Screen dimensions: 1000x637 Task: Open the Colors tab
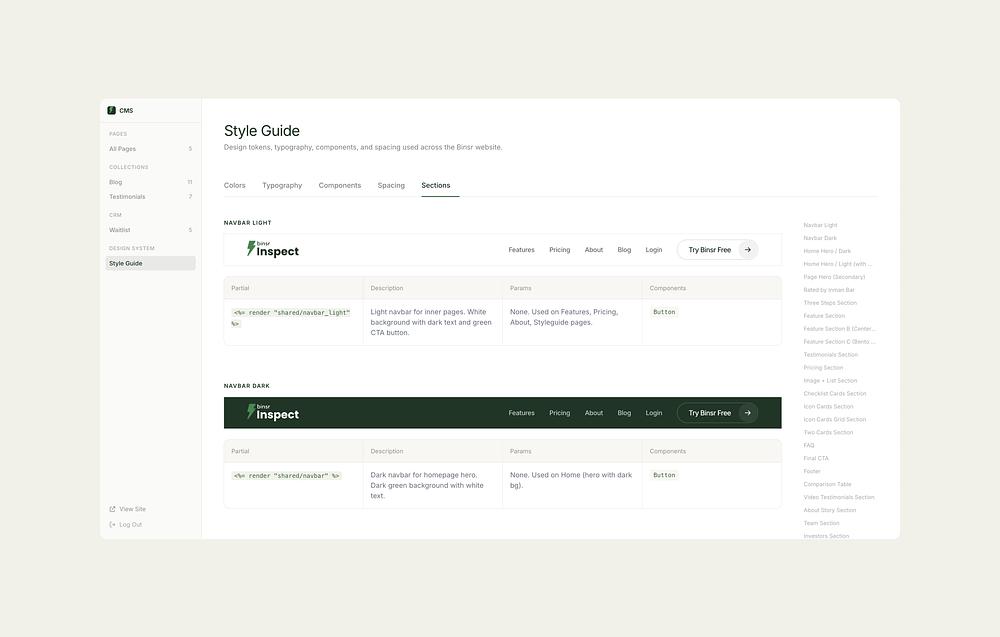click(x=235, y=186)
